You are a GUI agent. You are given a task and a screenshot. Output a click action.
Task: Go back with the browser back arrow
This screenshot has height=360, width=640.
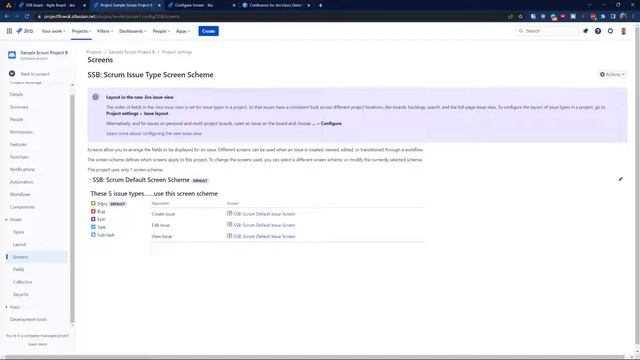(7, 16)
